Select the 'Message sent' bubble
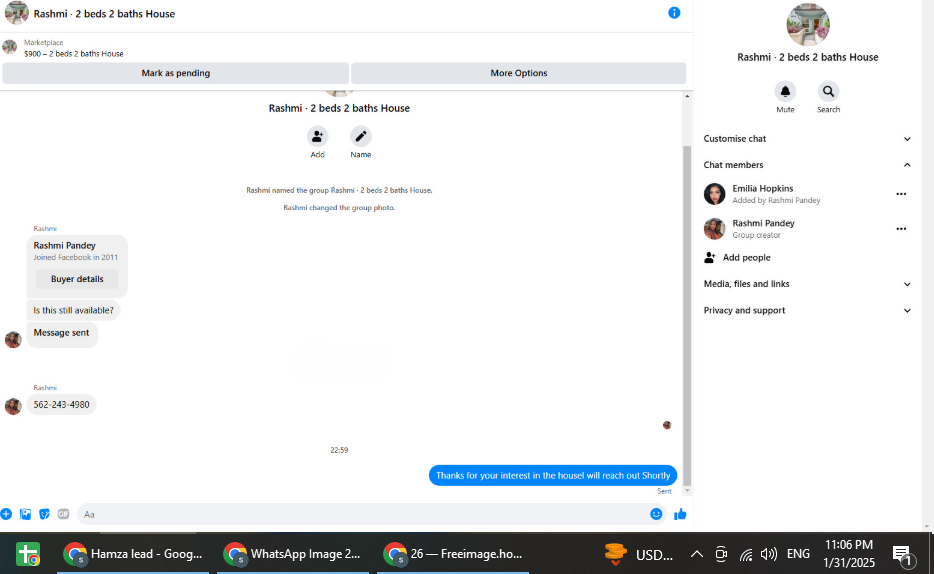 coord(61,333)
